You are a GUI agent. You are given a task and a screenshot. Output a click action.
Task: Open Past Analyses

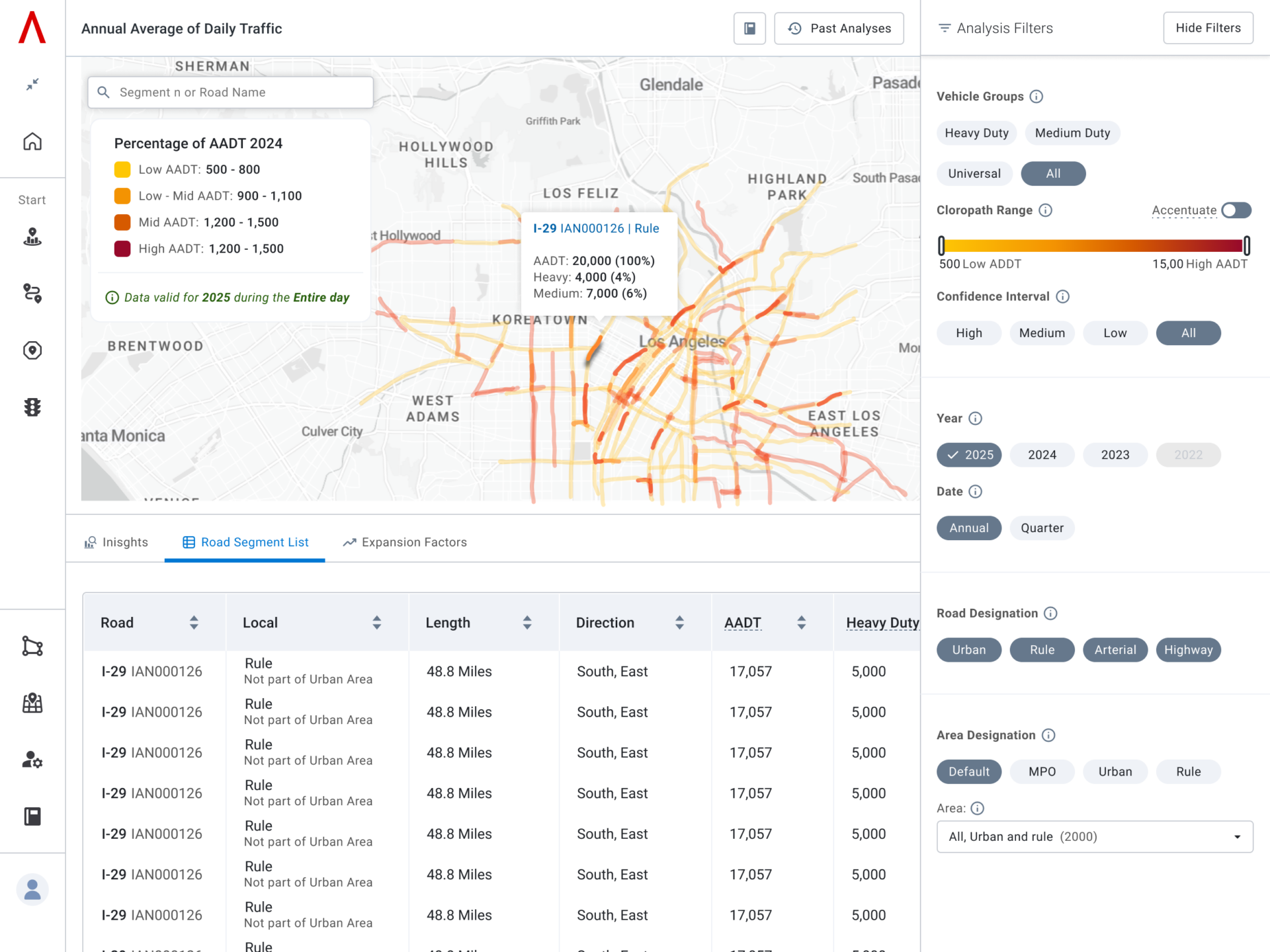(x=839, y=28)
